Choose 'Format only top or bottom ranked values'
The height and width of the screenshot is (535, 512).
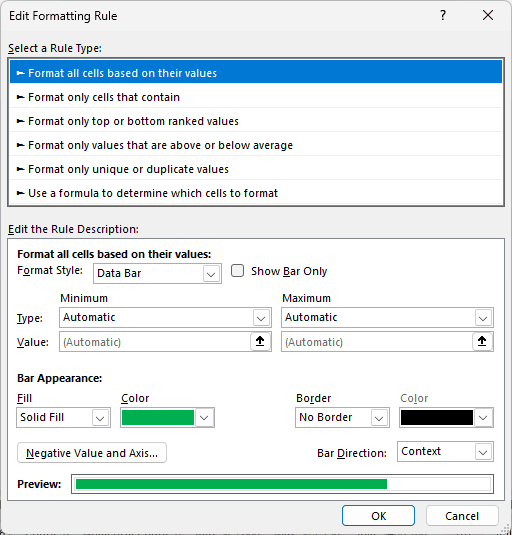pos(256,121)
